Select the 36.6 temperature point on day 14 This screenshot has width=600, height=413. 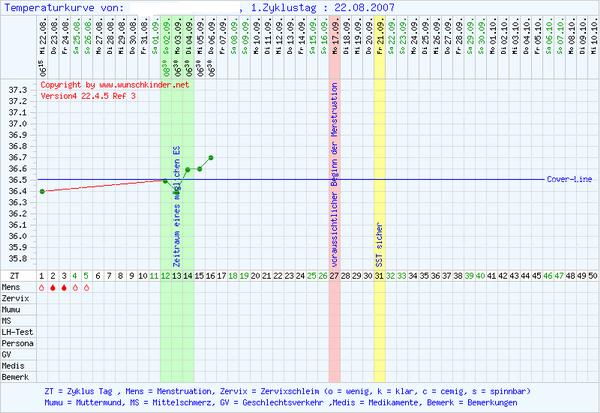(x=188, y=169)
